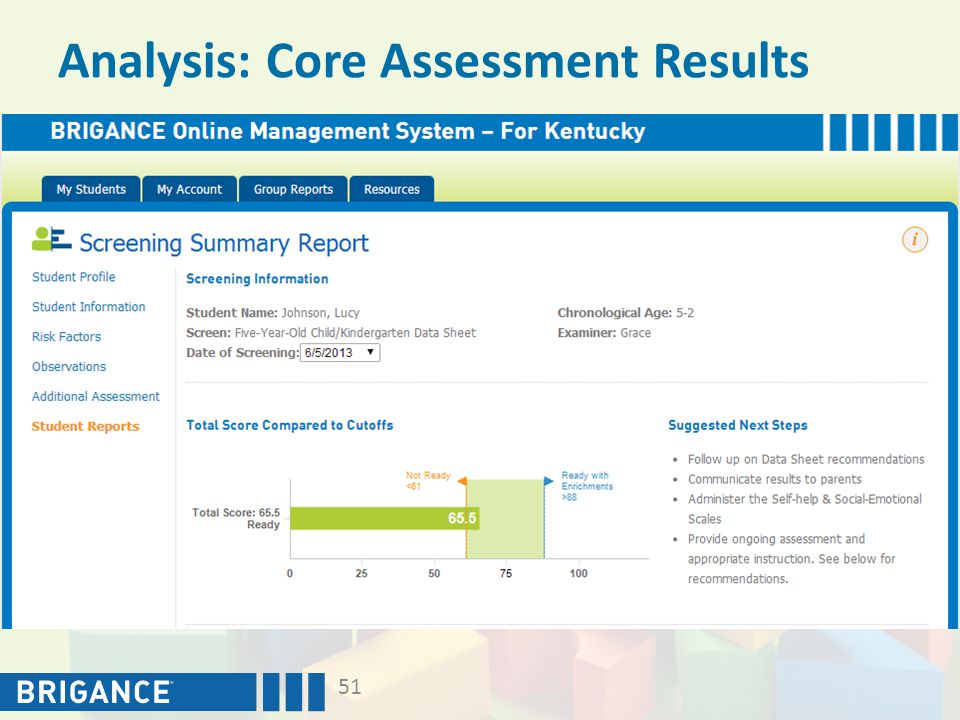Click the Ready with Enrichments >88 label
Screen dimensions: 960x720
coord(587,486)
